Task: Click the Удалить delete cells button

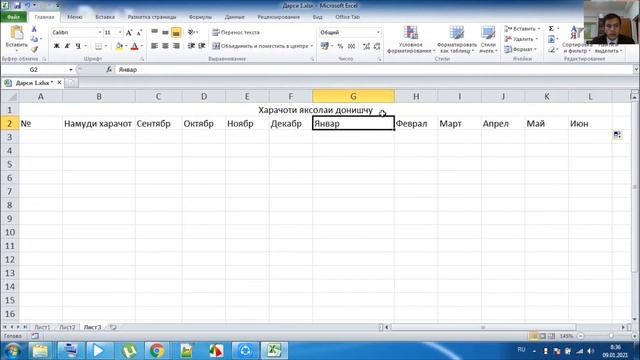Action: tap(521, 39)
